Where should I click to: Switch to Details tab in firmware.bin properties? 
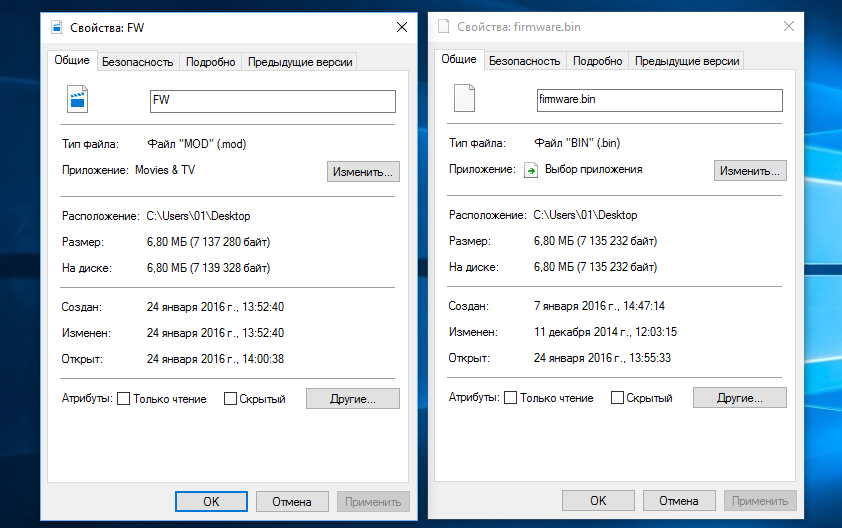pyautogui.click(x=597, y=61)
